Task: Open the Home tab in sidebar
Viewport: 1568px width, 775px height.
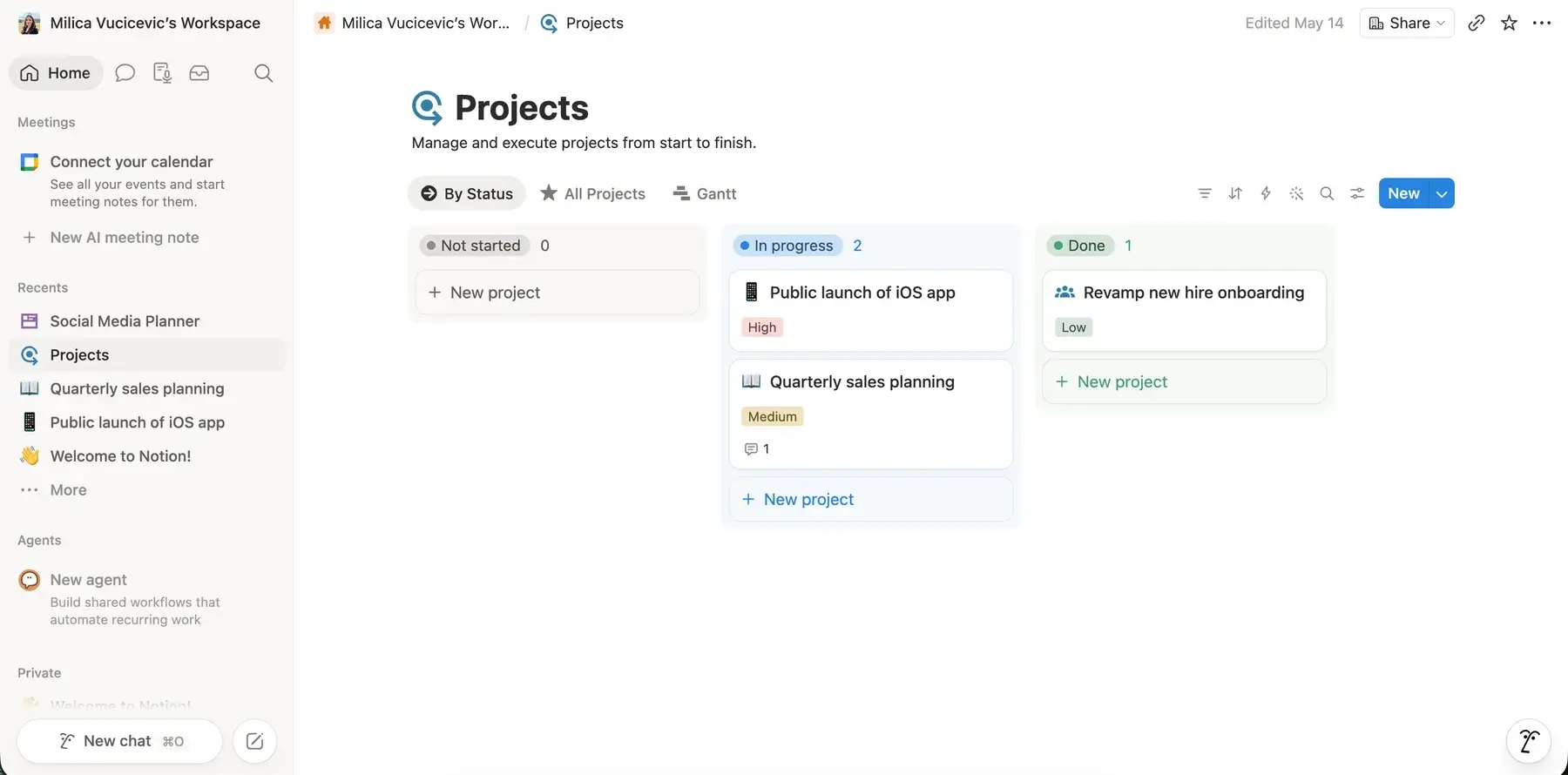Action: pos(56,73)
